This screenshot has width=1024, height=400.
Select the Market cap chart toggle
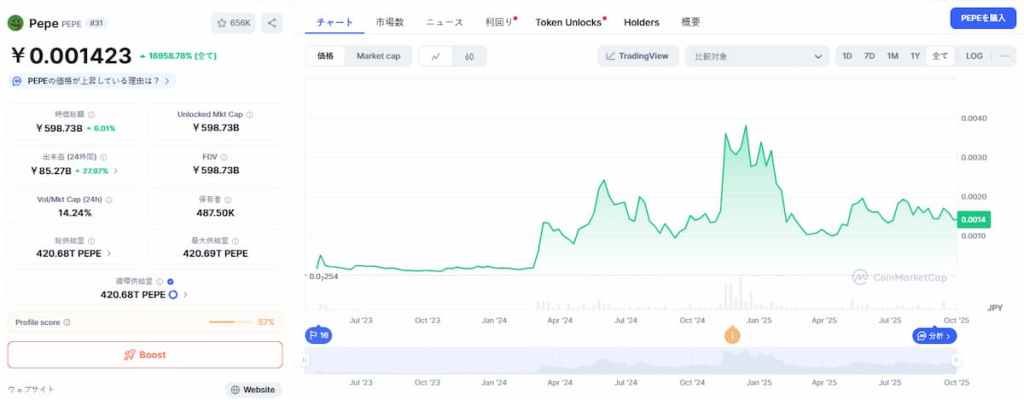[378, 56]
